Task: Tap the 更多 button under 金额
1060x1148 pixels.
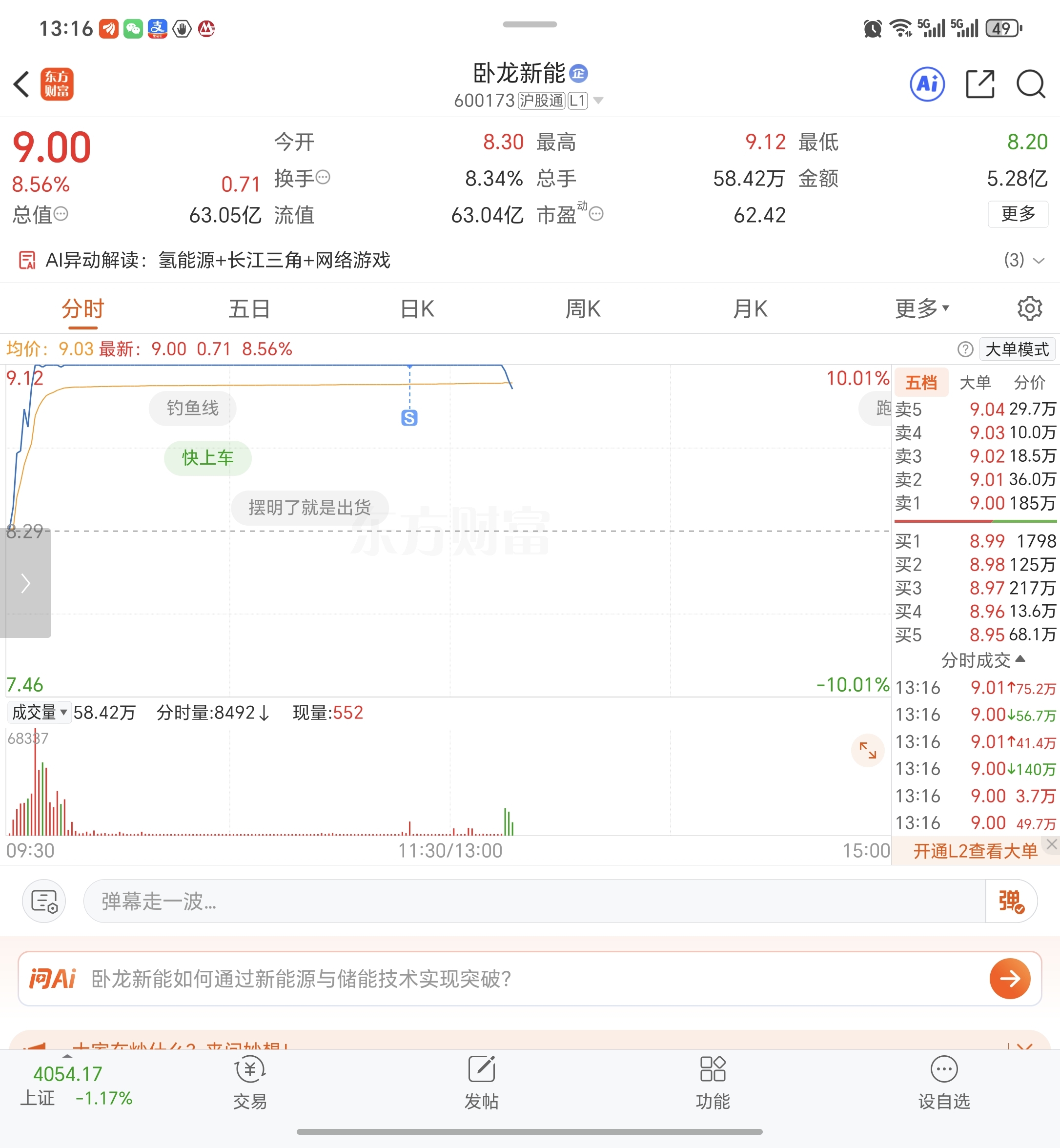Action: click(x=1018, y=214)
